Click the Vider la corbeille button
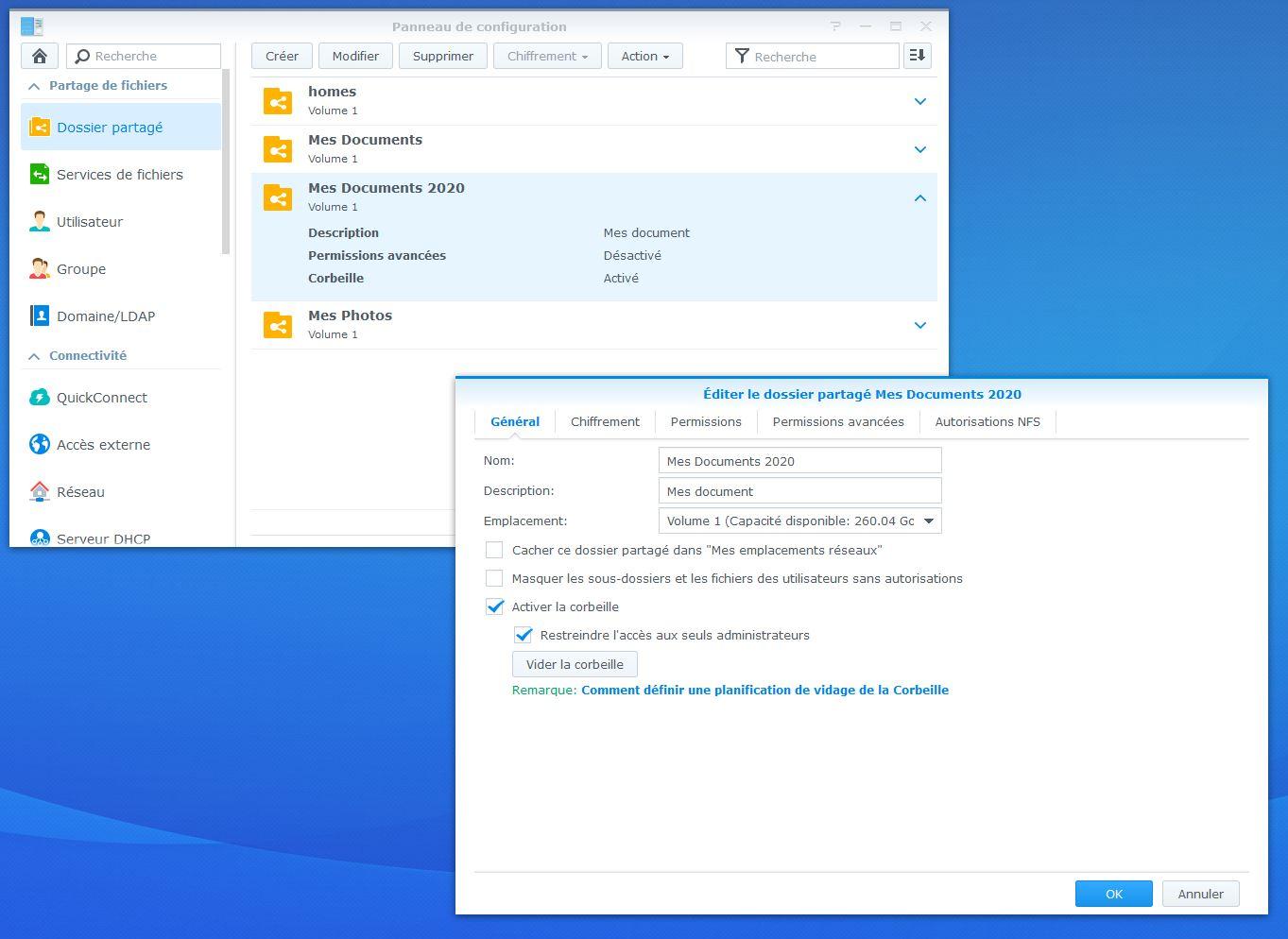This screenshot has height=939, width=1288. (575, 664)
